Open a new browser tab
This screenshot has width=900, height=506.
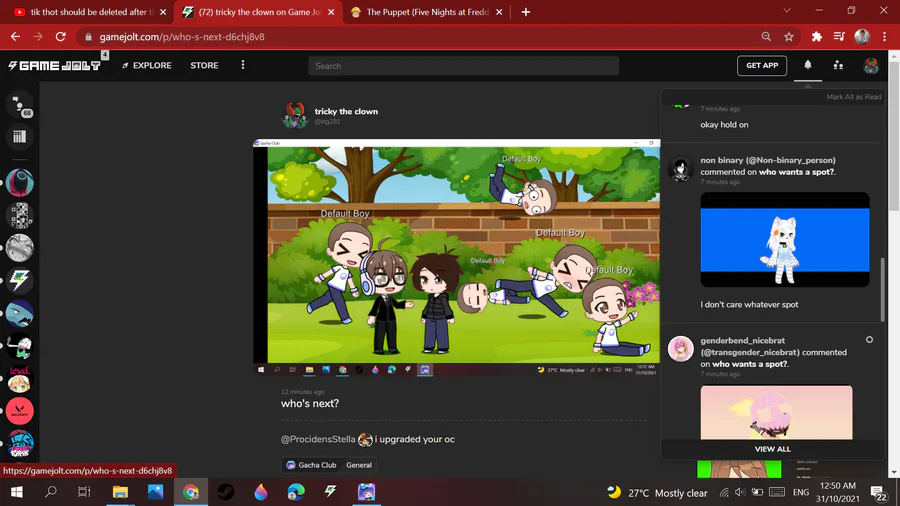(526, 12)
